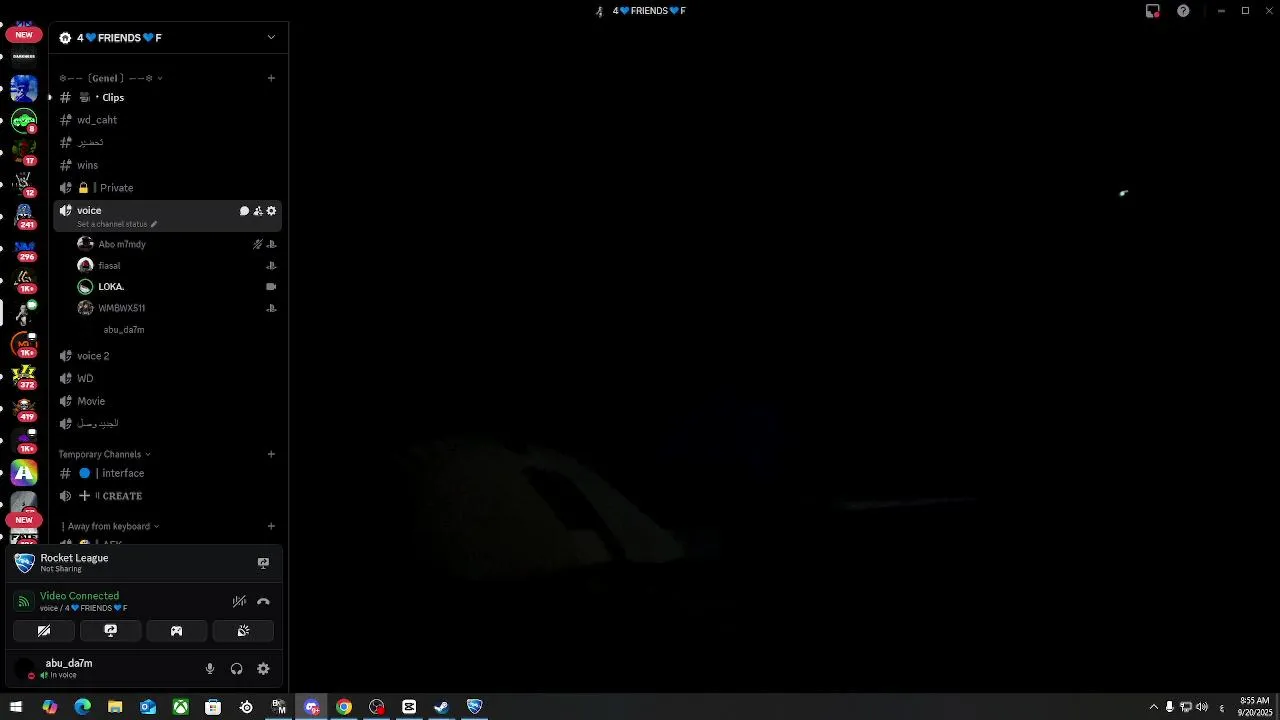Viewport: 1280px width, 720px height.
Task: Open chat for the voice channel
Action: click(x=244, y=211)
